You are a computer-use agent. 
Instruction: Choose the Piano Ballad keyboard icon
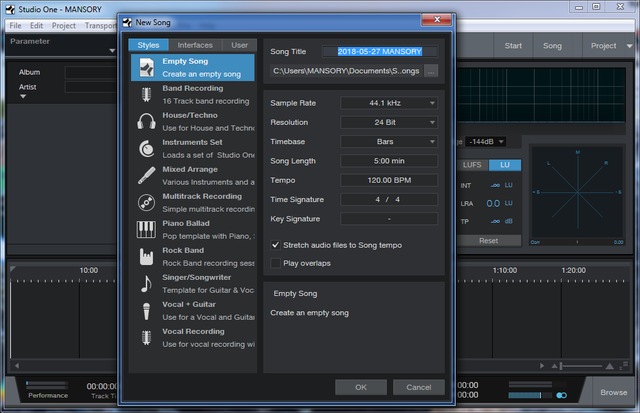click(x=145, y=229)
